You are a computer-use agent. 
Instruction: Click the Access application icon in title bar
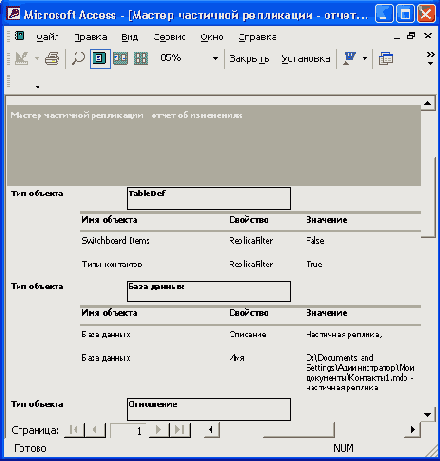click(x=14, y=14)
